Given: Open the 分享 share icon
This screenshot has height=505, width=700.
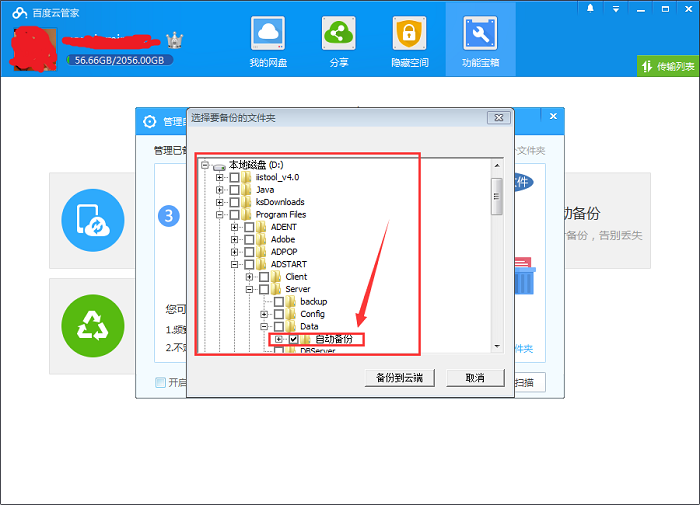Looking at the screenshot, I should (x=338, y=33).
